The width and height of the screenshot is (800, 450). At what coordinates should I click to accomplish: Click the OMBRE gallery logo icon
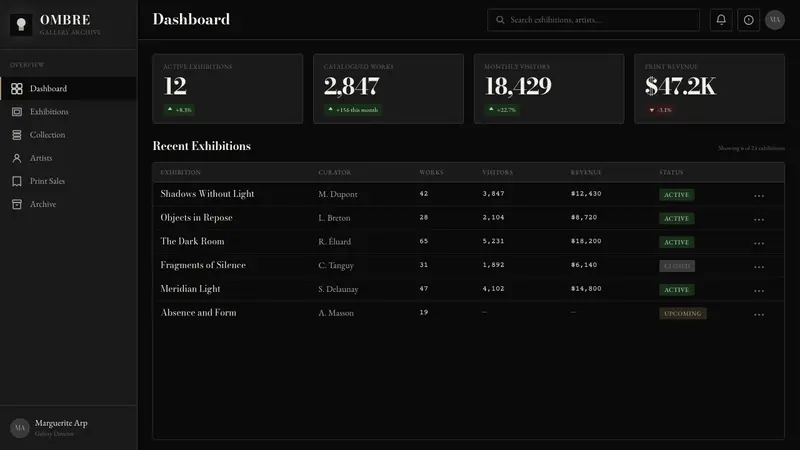pyautogui.click(x=21, y=24)
